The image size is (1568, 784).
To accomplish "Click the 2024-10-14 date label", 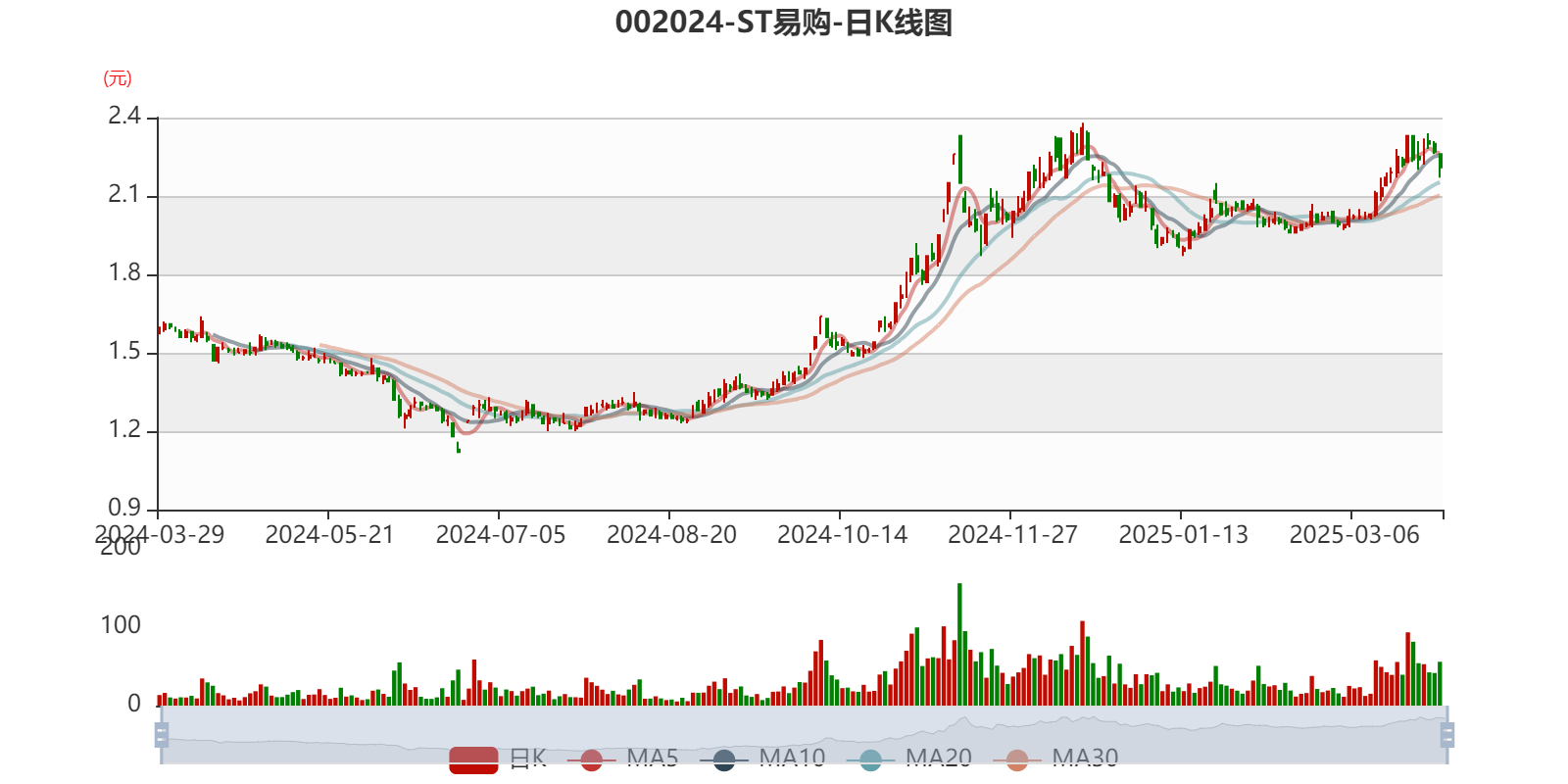I will click(x=842, y=535).
